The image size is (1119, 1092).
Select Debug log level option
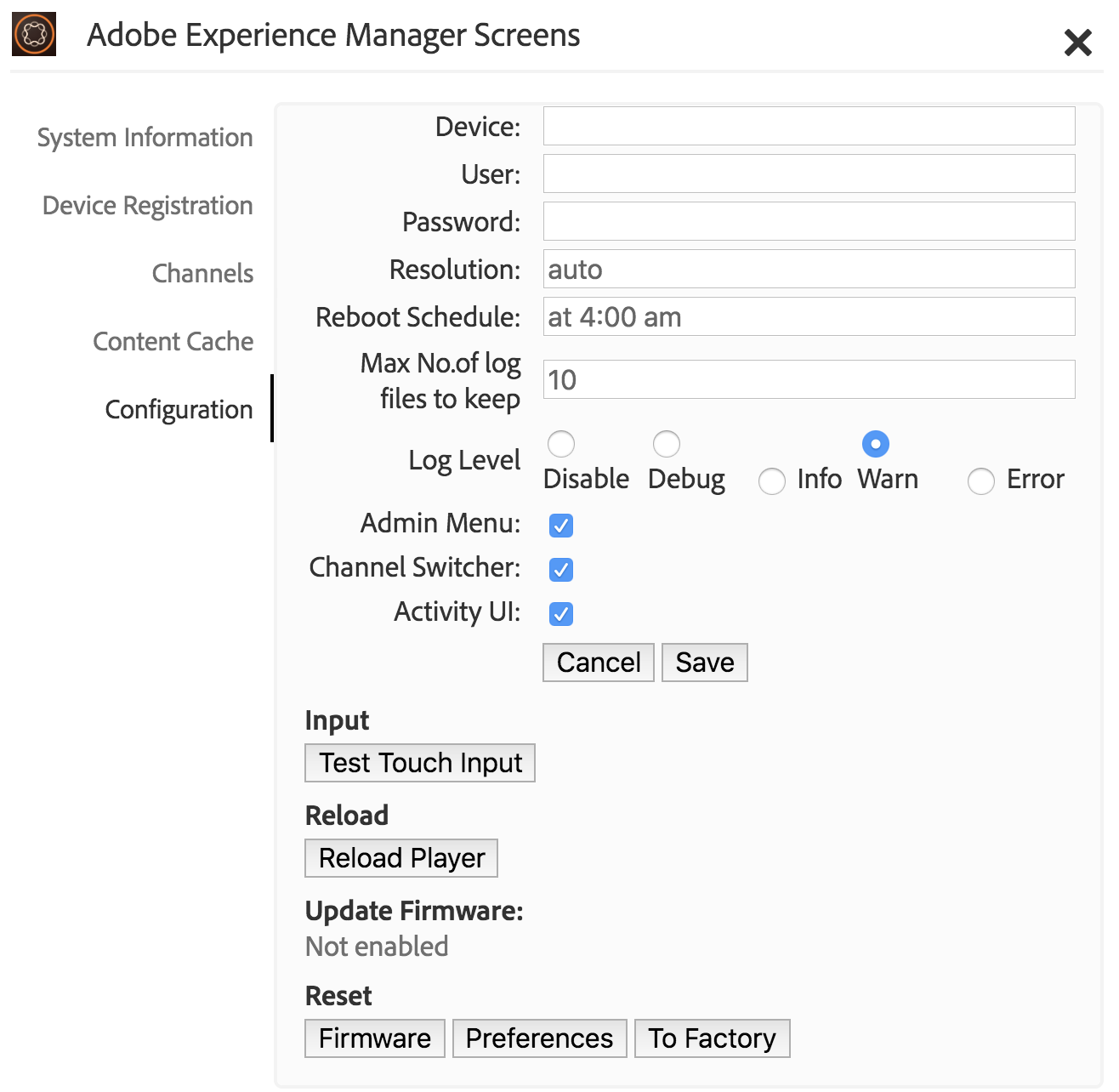(x=667, y=444)
